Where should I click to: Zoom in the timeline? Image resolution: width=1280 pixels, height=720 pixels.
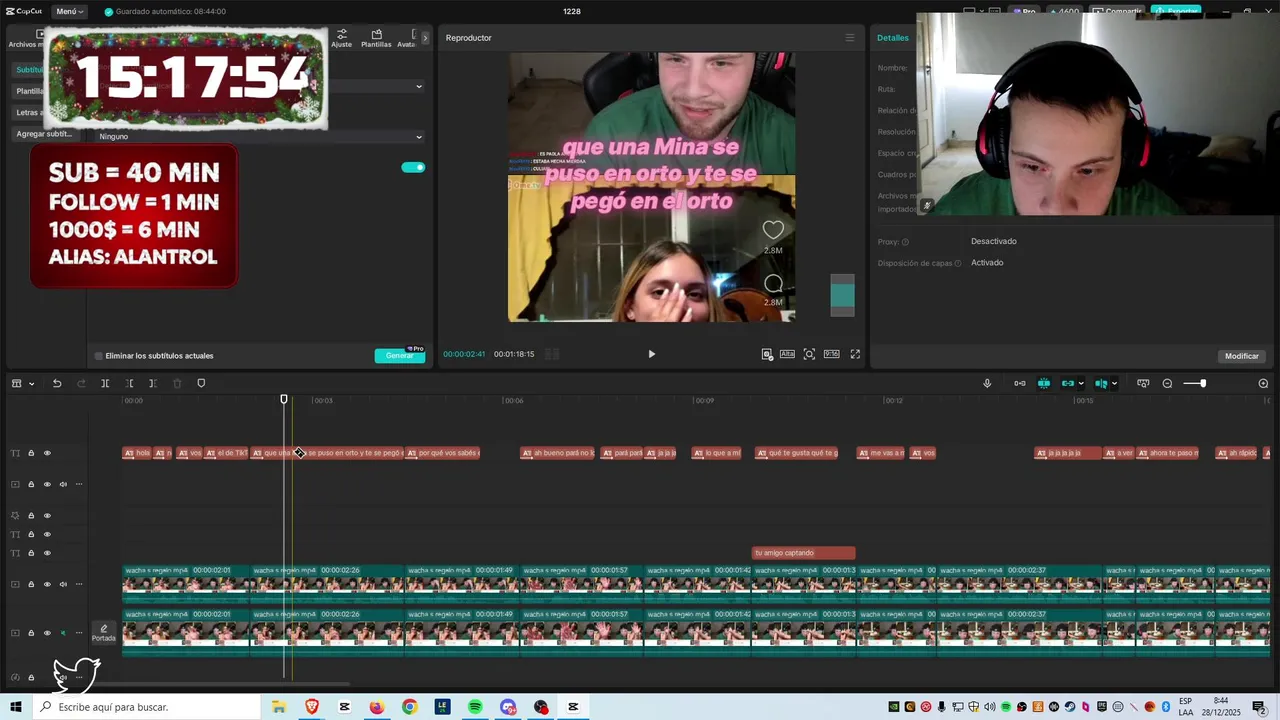[1263, 383]
